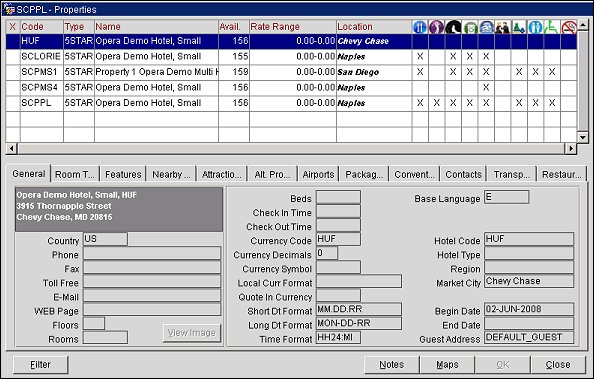Open property Notes
Viewport: 594px width, 379px height.
(x=392, y=365)
